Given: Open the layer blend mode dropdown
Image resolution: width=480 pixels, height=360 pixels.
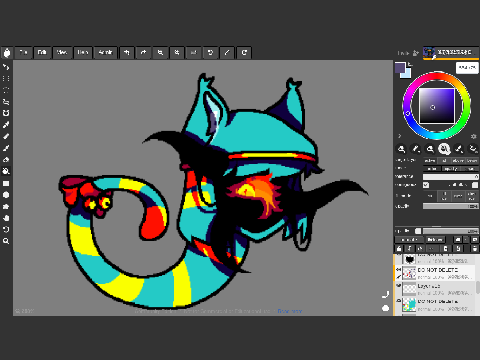Looking at the screenshot, I should pos(409,240).
